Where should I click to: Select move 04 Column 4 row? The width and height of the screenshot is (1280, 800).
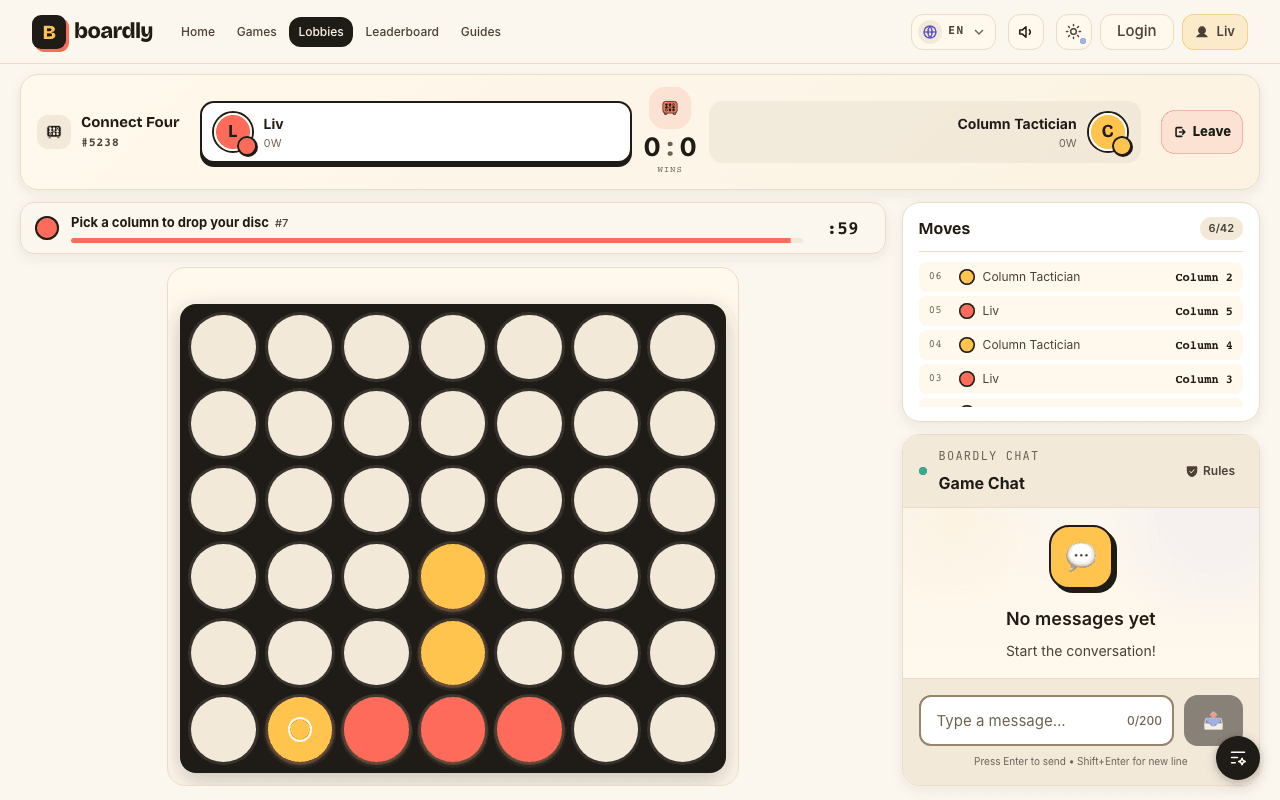coord(1081,345)
